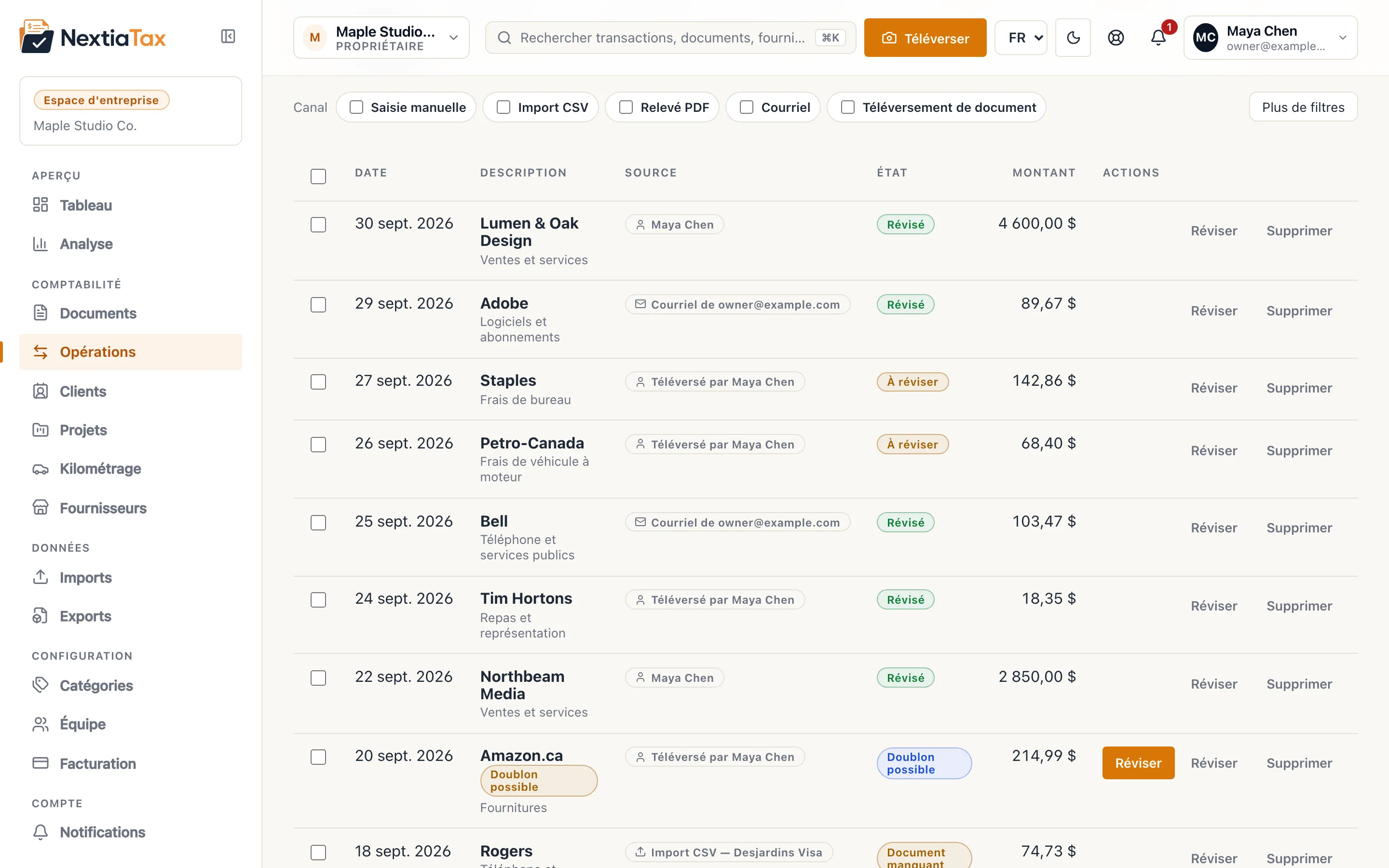Click Supprimer for the Adobe row

click(x=1299, y=311)
